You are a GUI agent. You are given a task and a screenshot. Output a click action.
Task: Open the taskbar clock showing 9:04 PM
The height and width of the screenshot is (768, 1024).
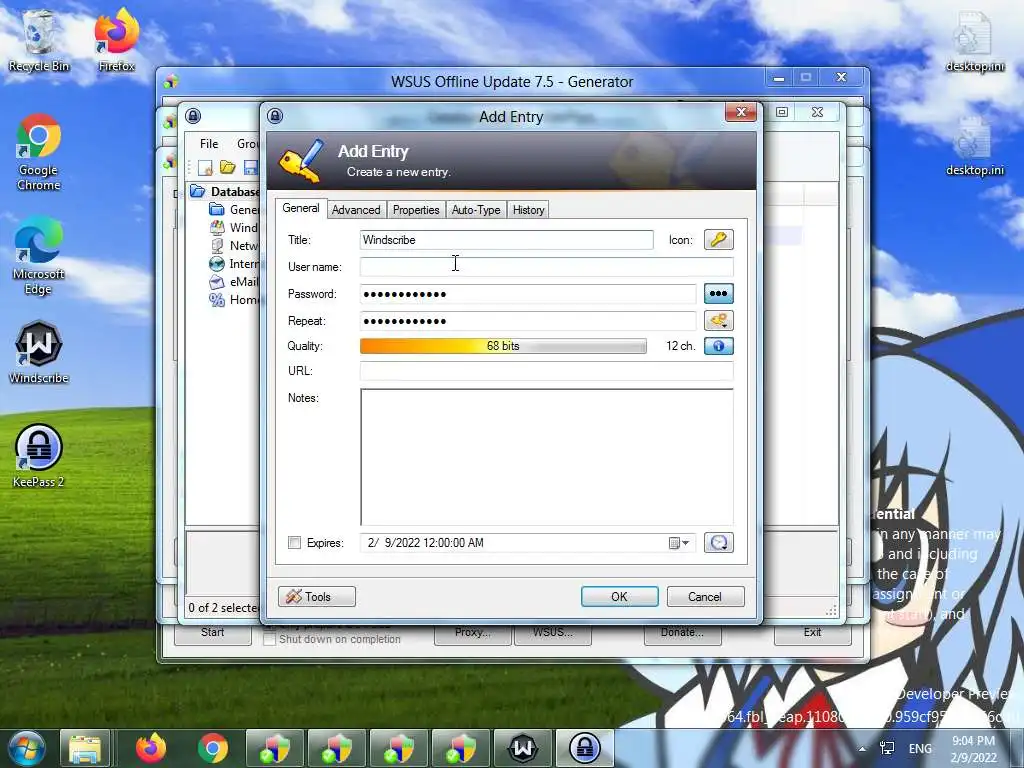974,749
